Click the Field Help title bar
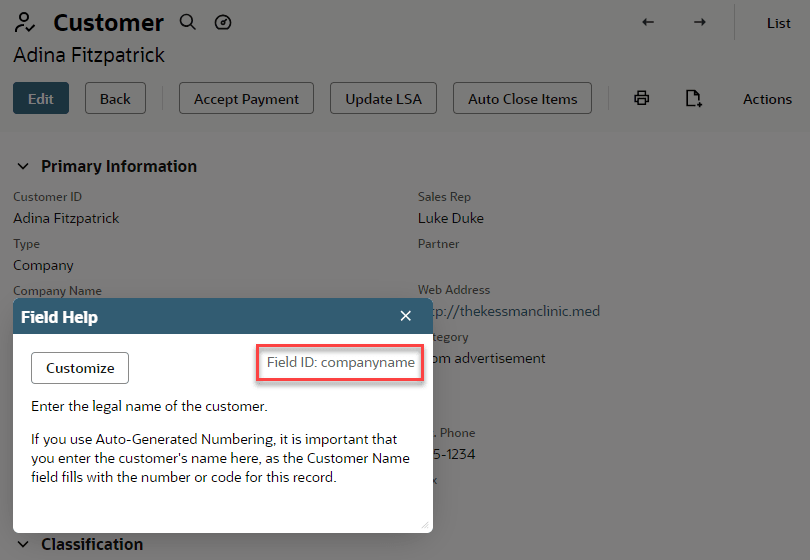Viewport: 810px width, 560px height. coord(223,316)
